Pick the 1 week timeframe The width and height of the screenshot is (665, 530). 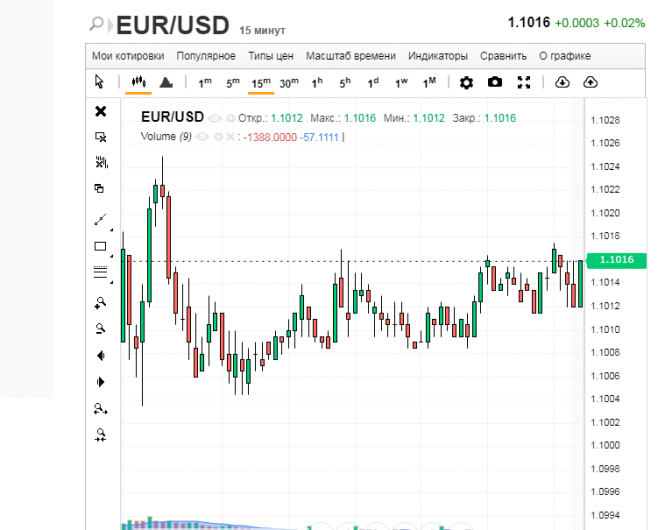401,83
